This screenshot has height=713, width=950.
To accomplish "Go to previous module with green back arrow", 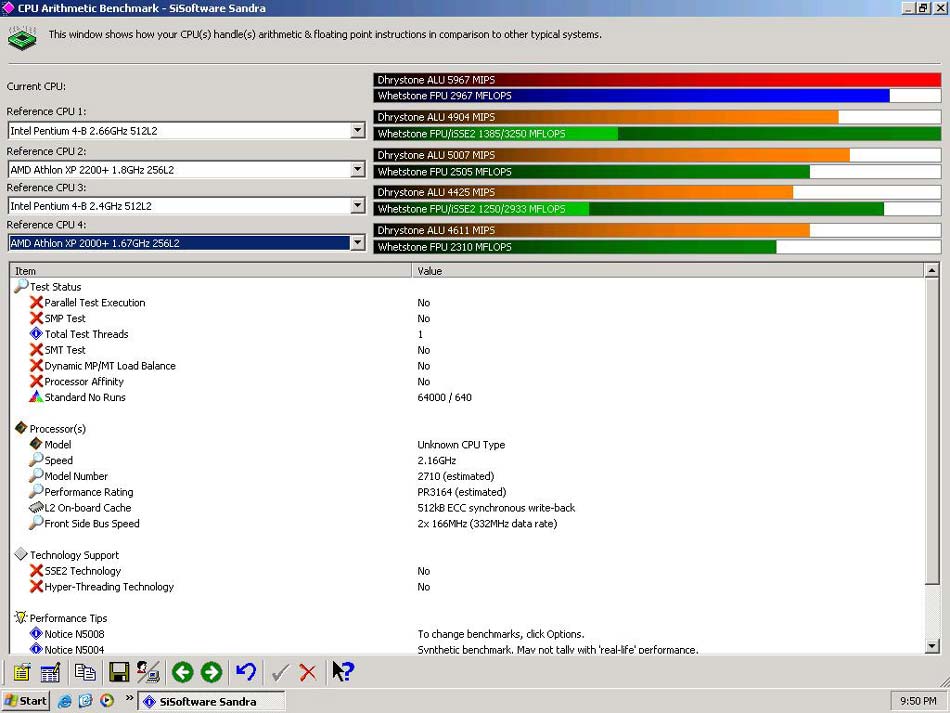I will [182, 672].
